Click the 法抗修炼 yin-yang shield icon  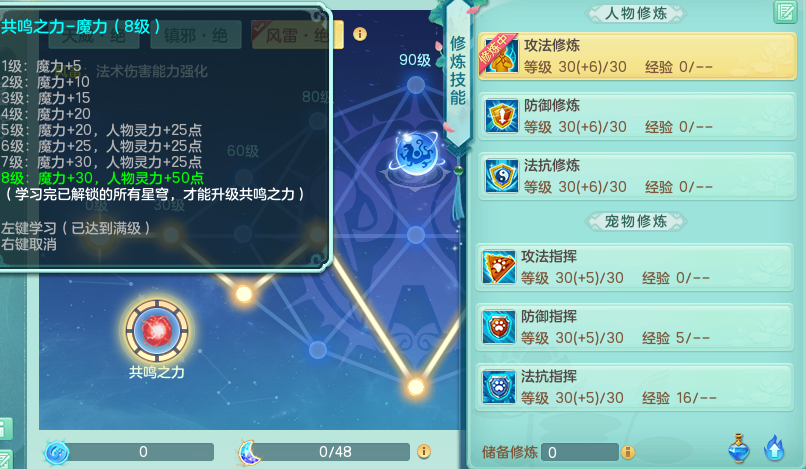click(x=502, y=176)
